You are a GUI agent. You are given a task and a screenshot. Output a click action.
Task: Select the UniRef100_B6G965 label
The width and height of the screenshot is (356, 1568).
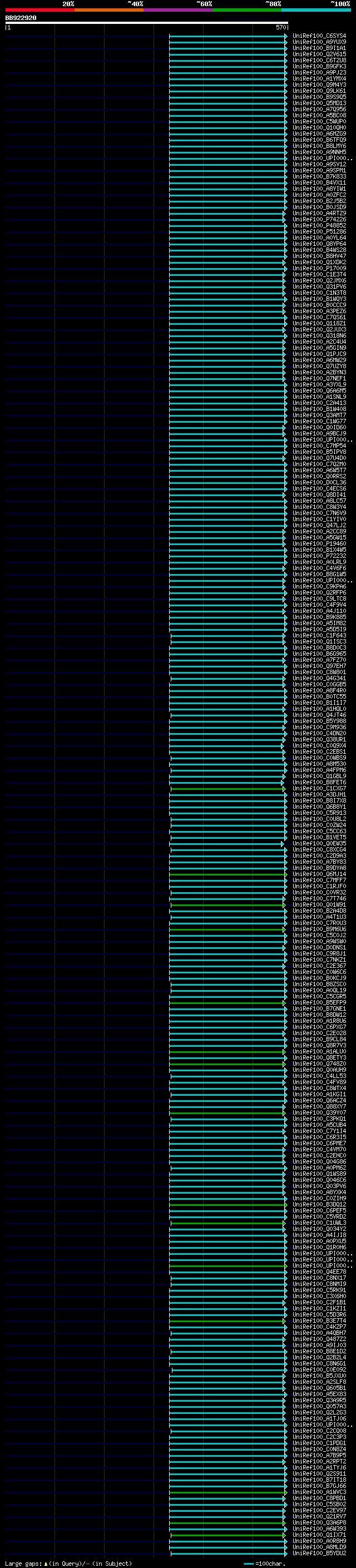point(319,654)
